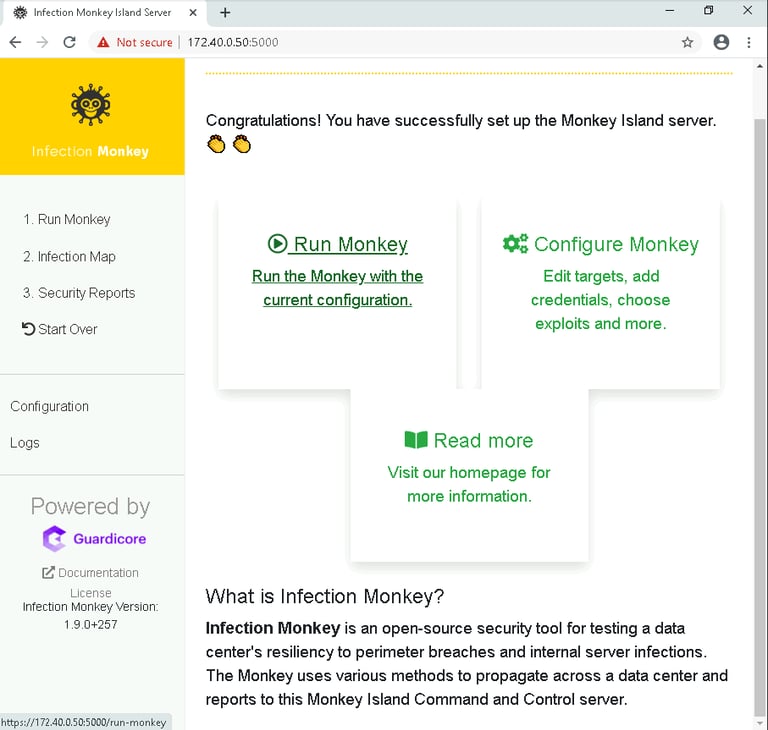The image size is (768, 730).
Task: Open the License link
Action: pos(91,593)
